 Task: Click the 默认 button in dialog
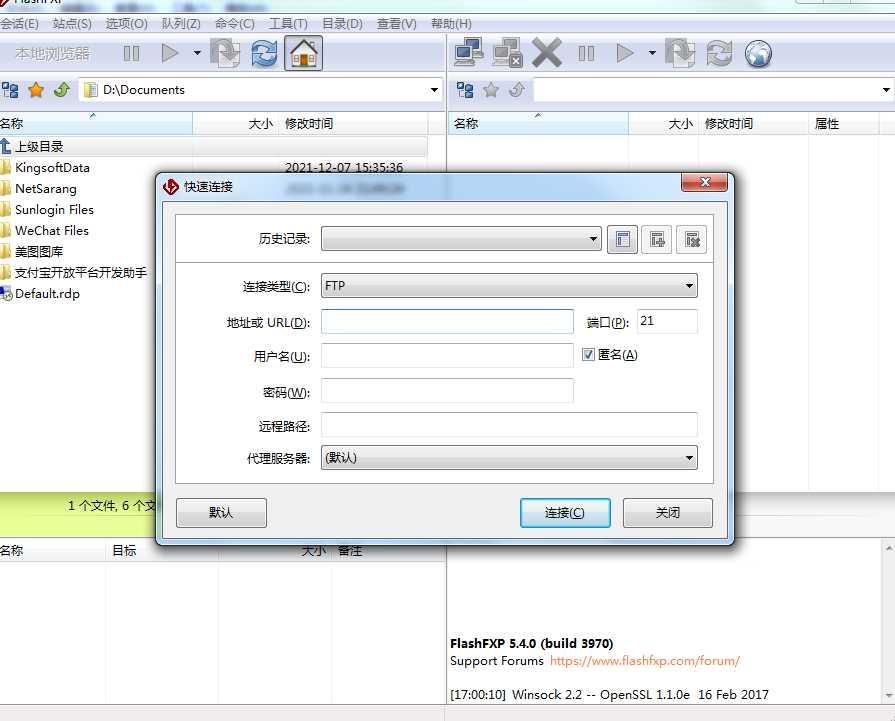tap(221, 513)
